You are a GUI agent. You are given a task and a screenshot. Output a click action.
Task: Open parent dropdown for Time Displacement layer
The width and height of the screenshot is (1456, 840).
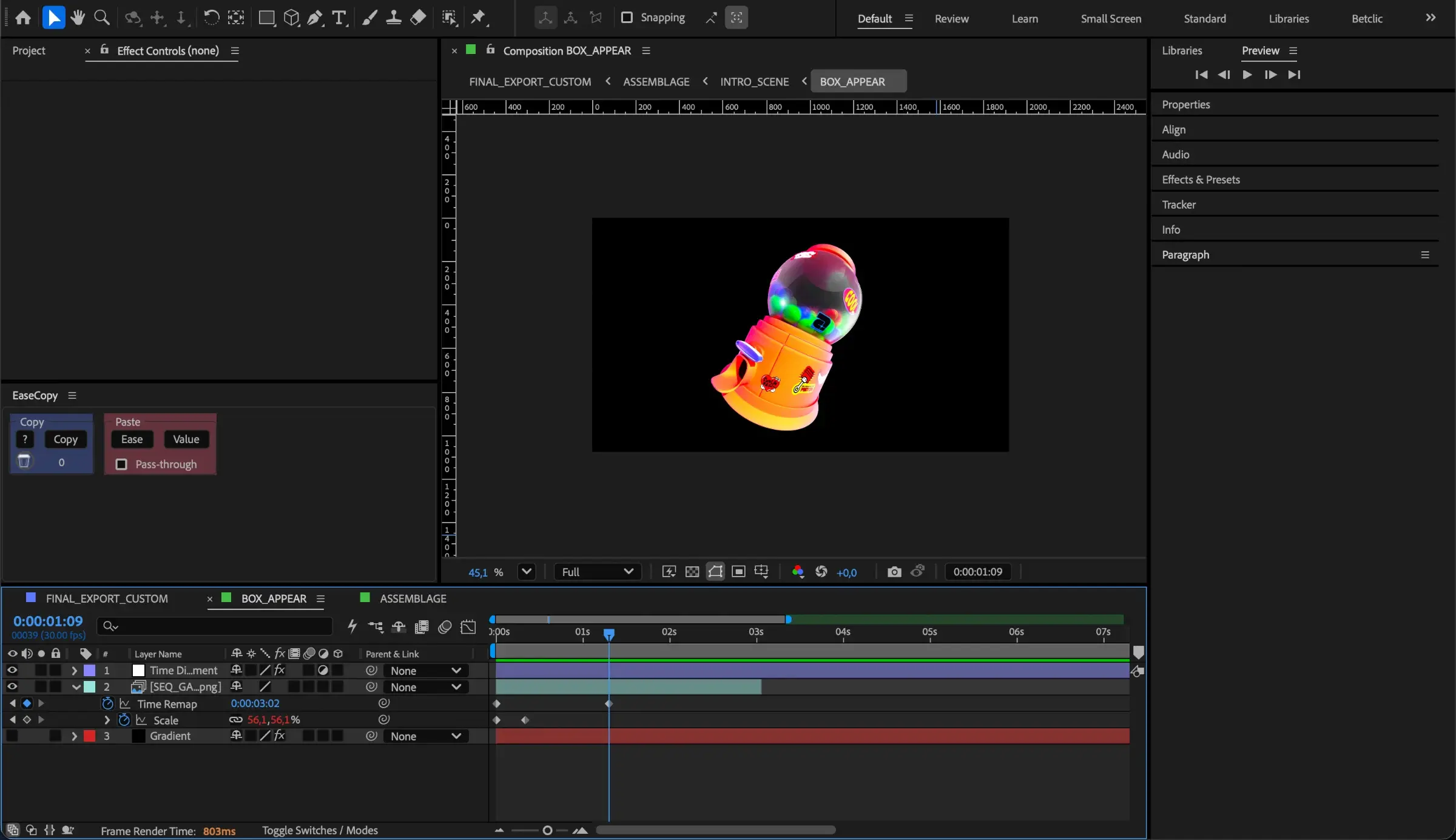tap(425, 671)
